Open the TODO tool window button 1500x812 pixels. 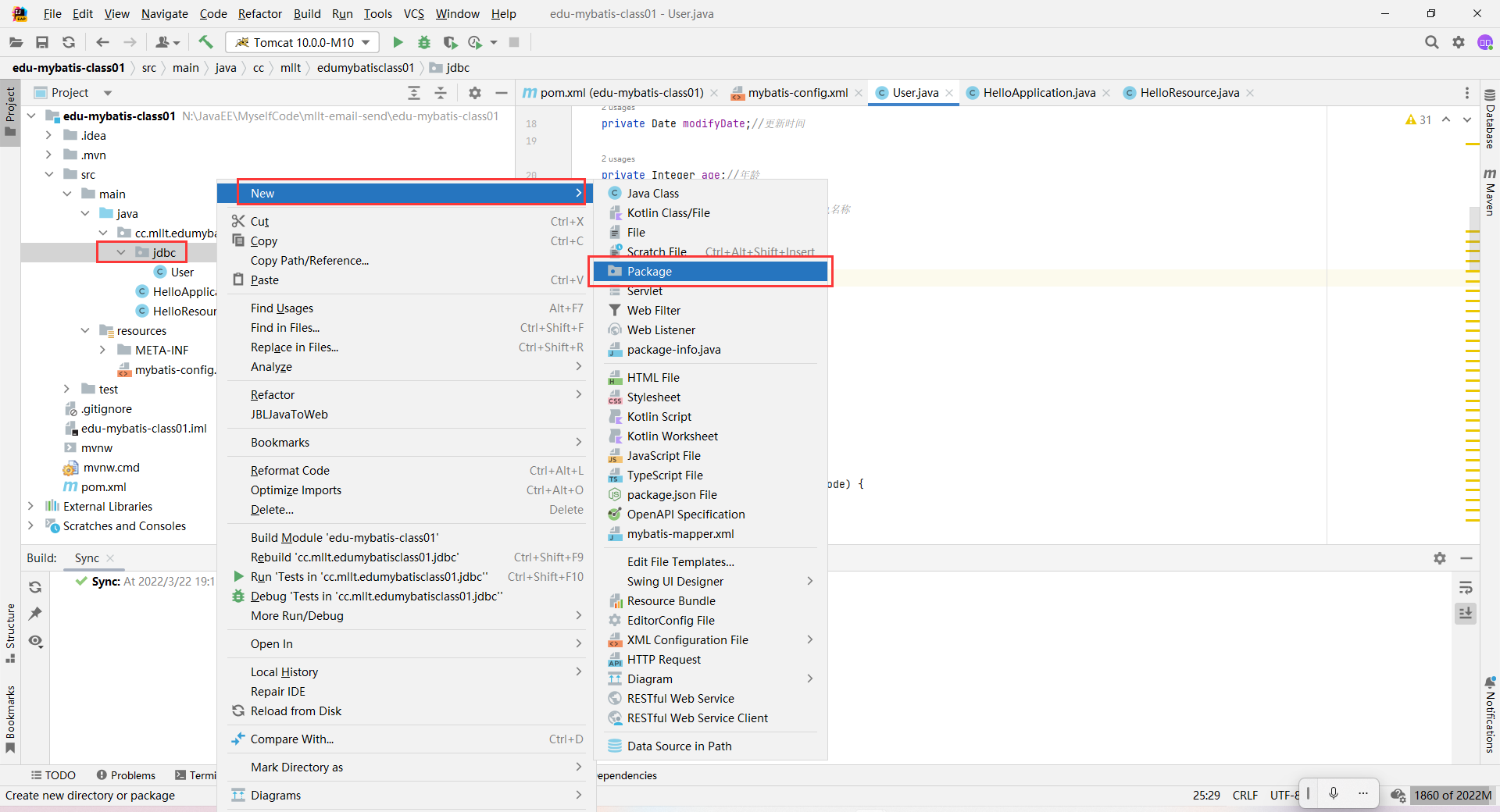53,775
